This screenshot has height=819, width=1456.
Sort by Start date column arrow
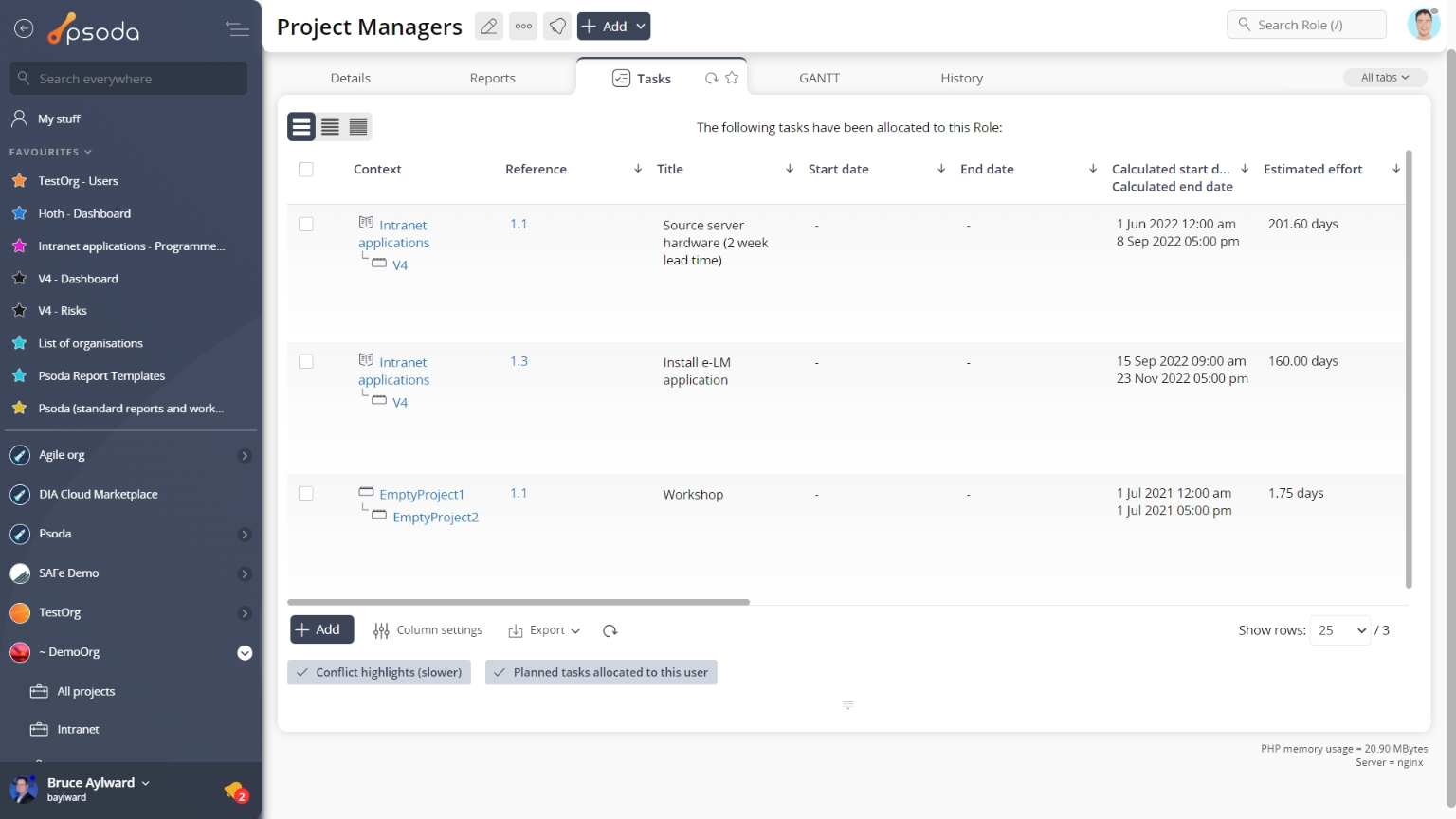(x=941, y=169)
